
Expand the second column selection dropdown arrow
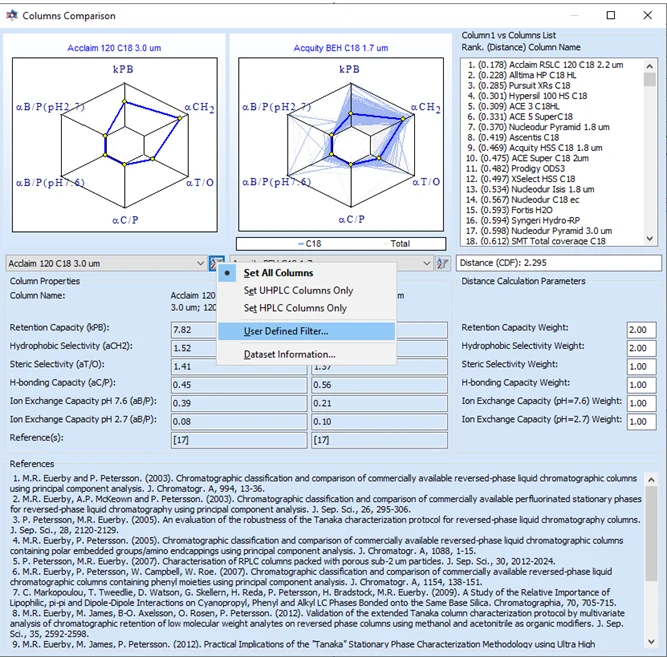427,263
